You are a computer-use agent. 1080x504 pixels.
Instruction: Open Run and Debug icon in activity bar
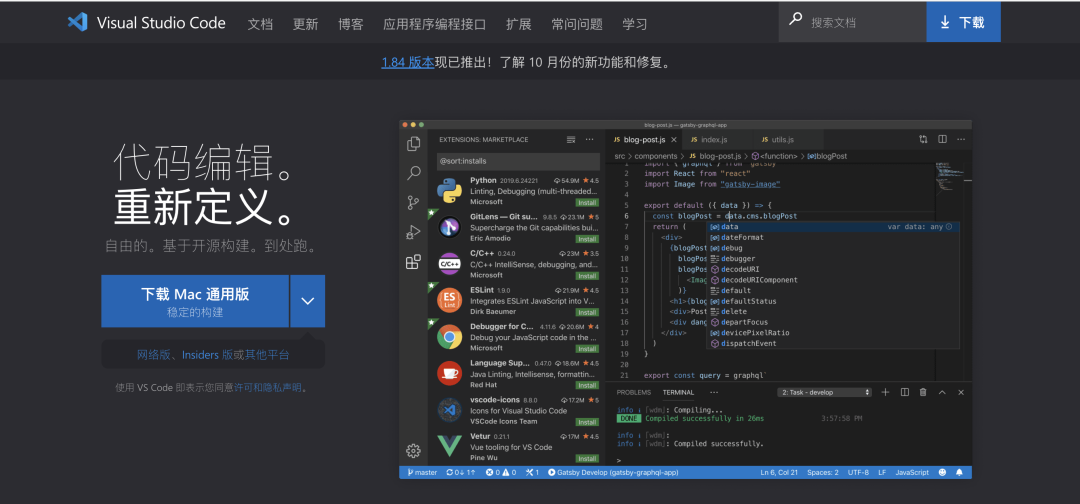[413, 232]
